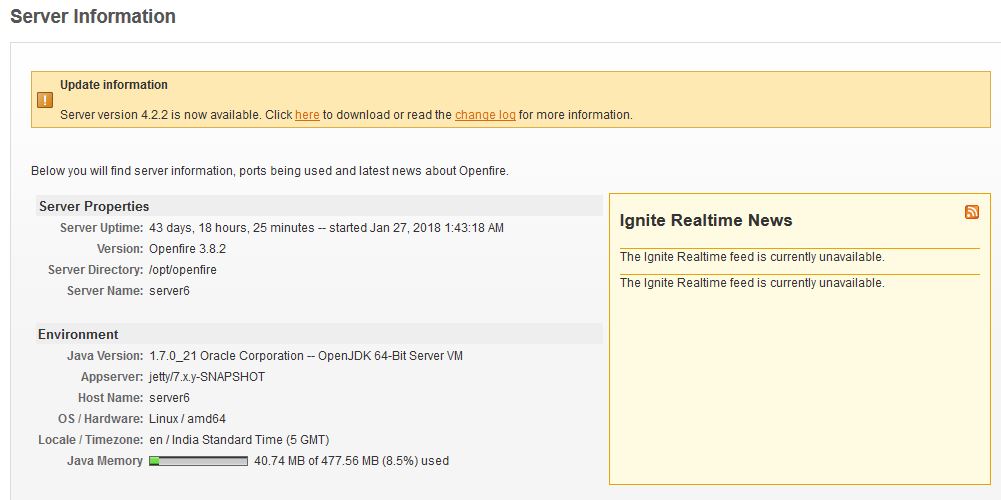Image resolution: width=1001 pixels, height=500 pixels.
Task: Select the 'Openfire 3.8.2' version value
Action: [x=188, y=248]
